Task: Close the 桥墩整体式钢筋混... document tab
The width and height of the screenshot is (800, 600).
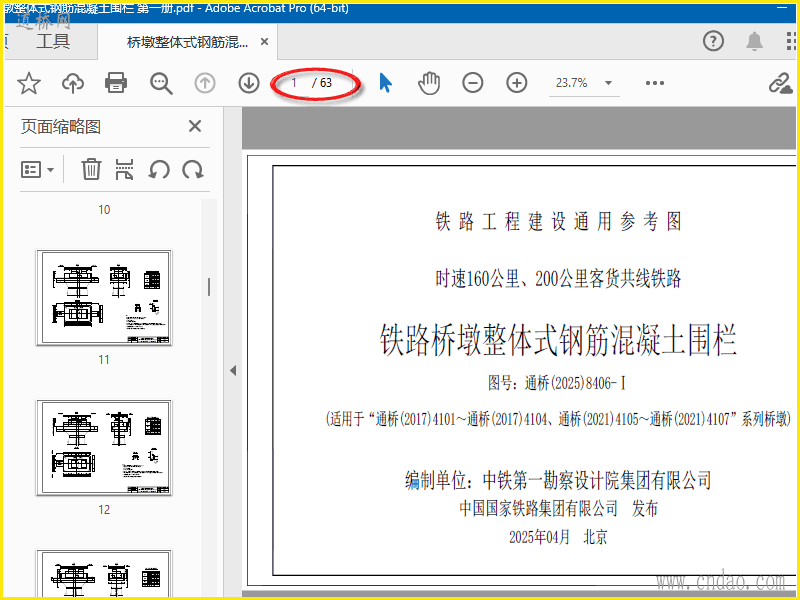Action: tap(264, 42)
